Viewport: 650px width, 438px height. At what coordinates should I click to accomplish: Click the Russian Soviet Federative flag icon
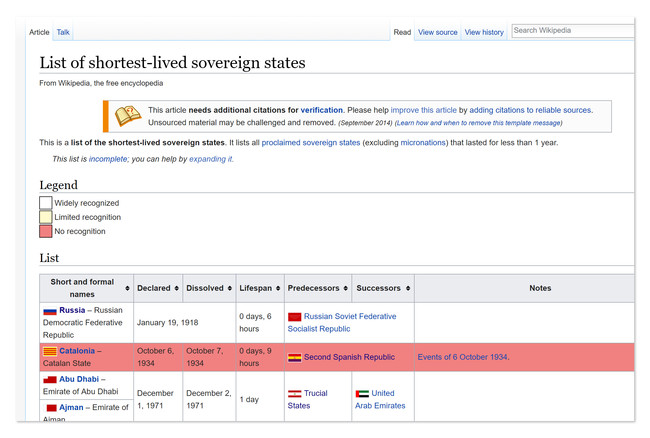294,317
